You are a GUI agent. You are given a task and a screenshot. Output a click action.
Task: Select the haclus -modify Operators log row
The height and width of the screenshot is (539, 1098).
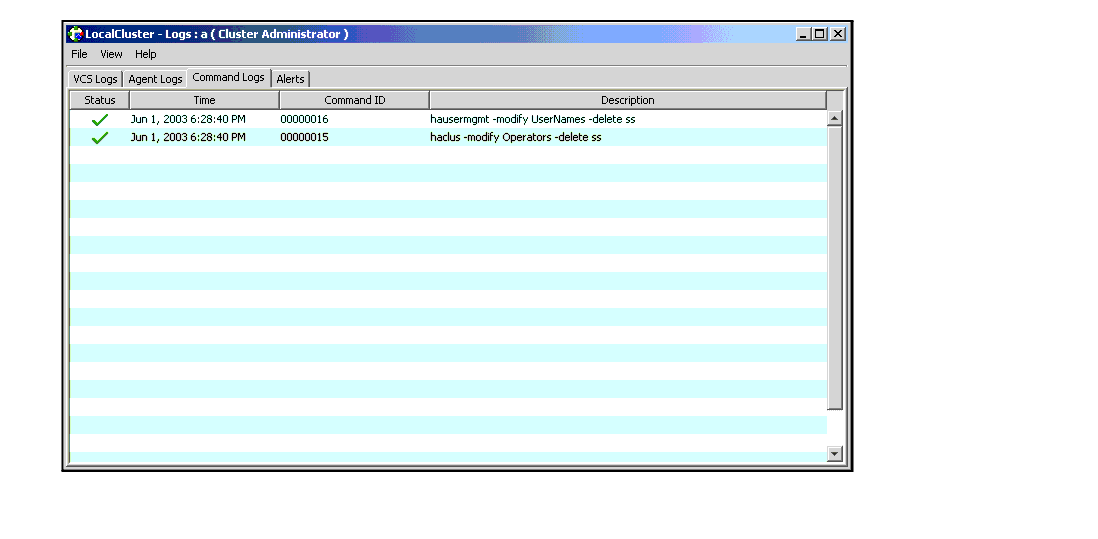[x=515, y=138]
